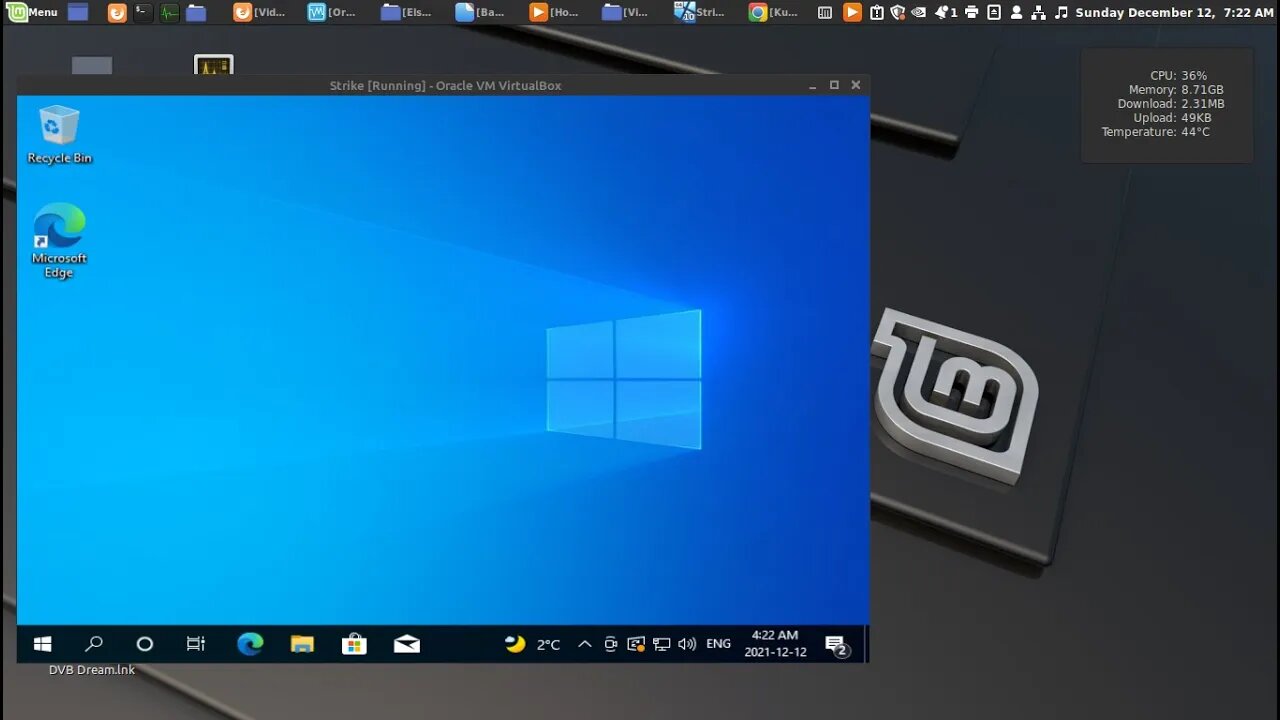Open the printers tray icon
Viewport: 1280px width, 720px height.
(971, 13)
